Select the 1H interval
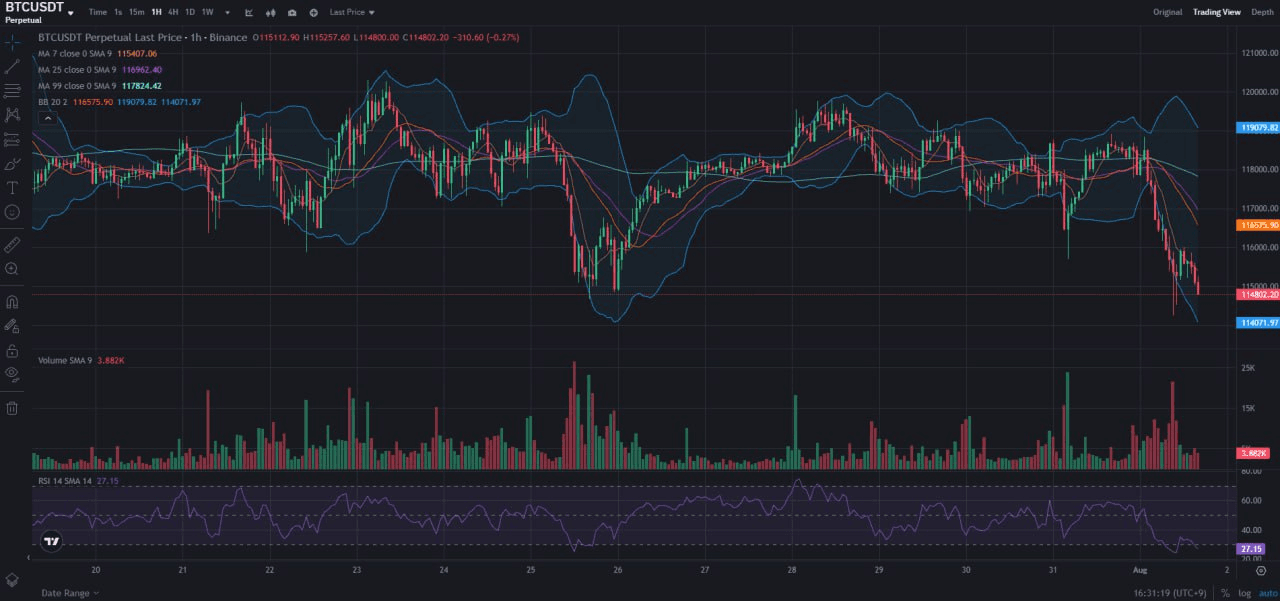The image size is (1280, 601). coord(156,12)
